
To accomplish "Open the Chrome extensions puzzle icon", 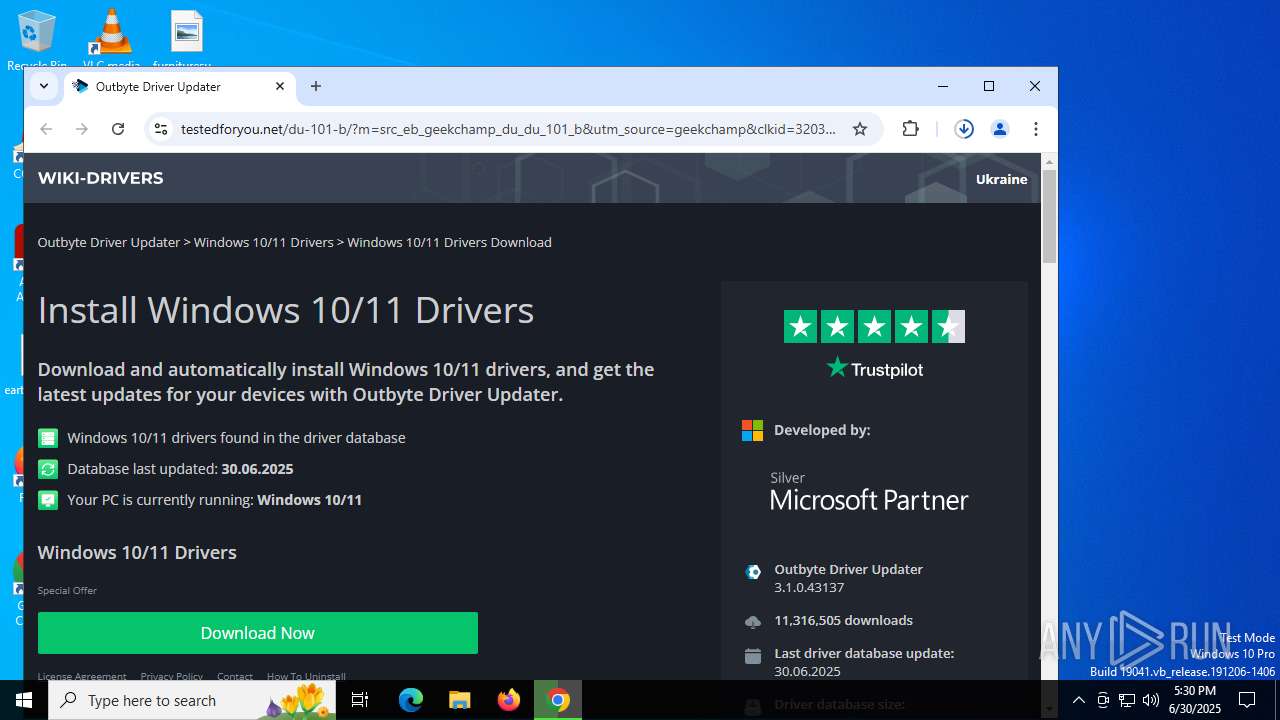I will (910, 129).
